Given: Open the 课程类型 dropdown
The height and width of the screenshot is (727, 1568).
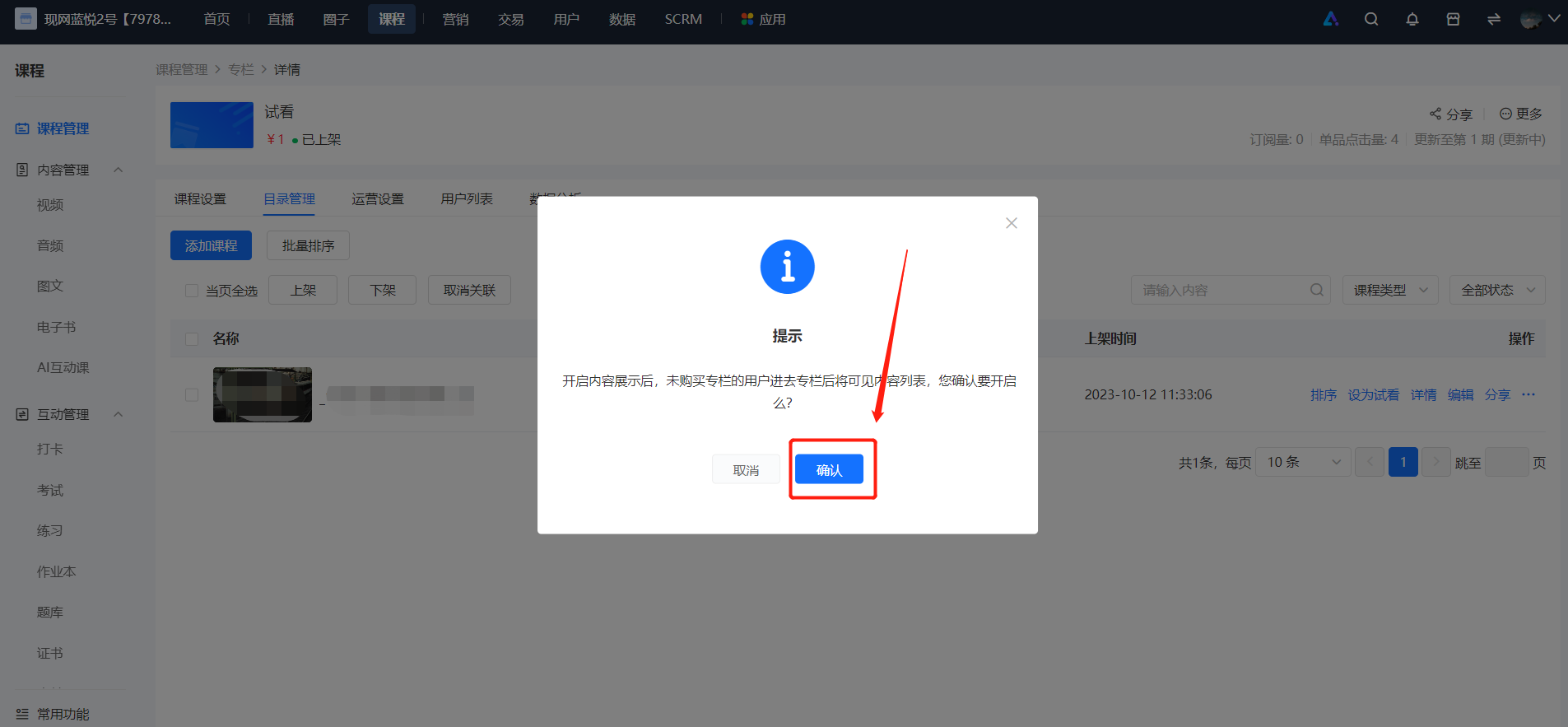Looking at the screenshot, I should [1390, 290].
